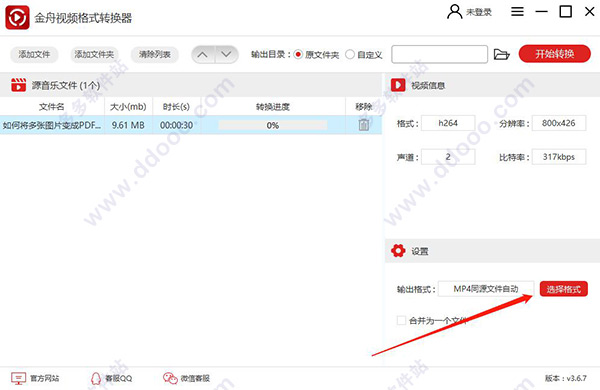
Task: Click the 添加文件夹 button
Action: point(94,54)
